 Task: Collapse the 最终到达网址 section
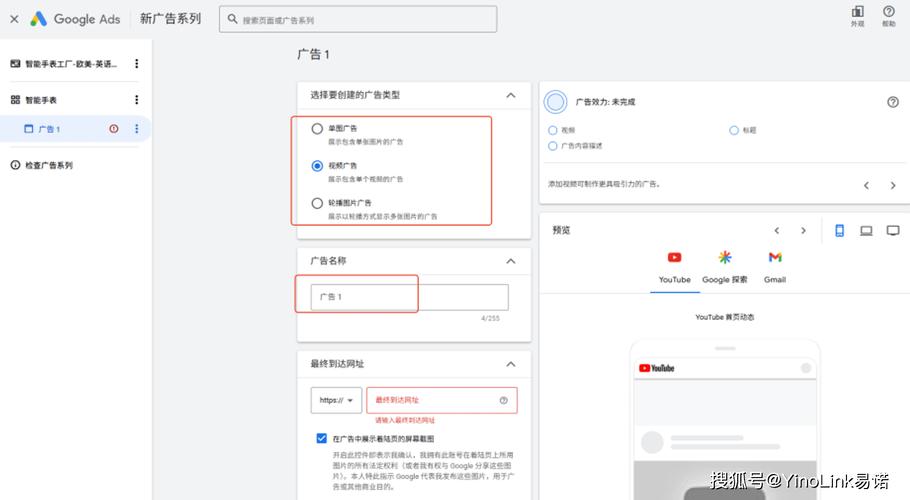point(511,364)
